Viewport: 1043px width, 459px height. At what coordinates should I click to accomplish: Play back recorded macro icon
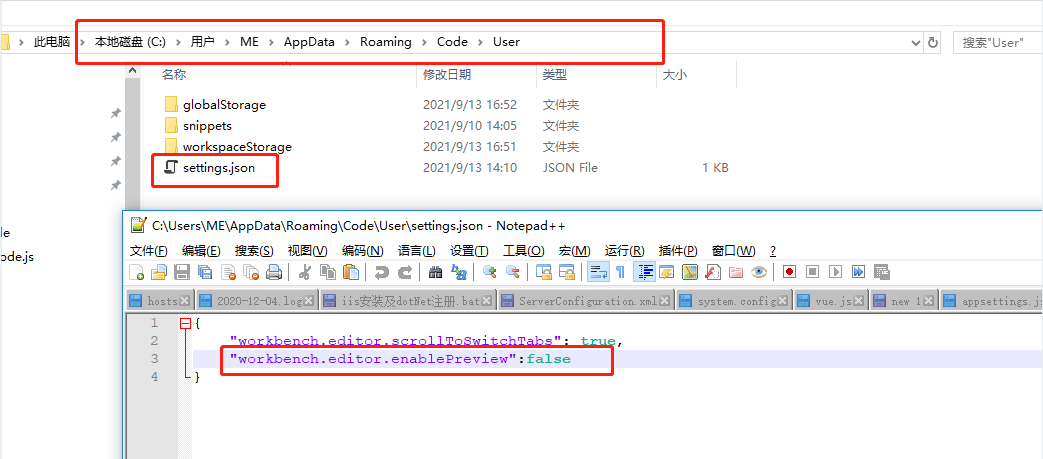click(835, 271)
